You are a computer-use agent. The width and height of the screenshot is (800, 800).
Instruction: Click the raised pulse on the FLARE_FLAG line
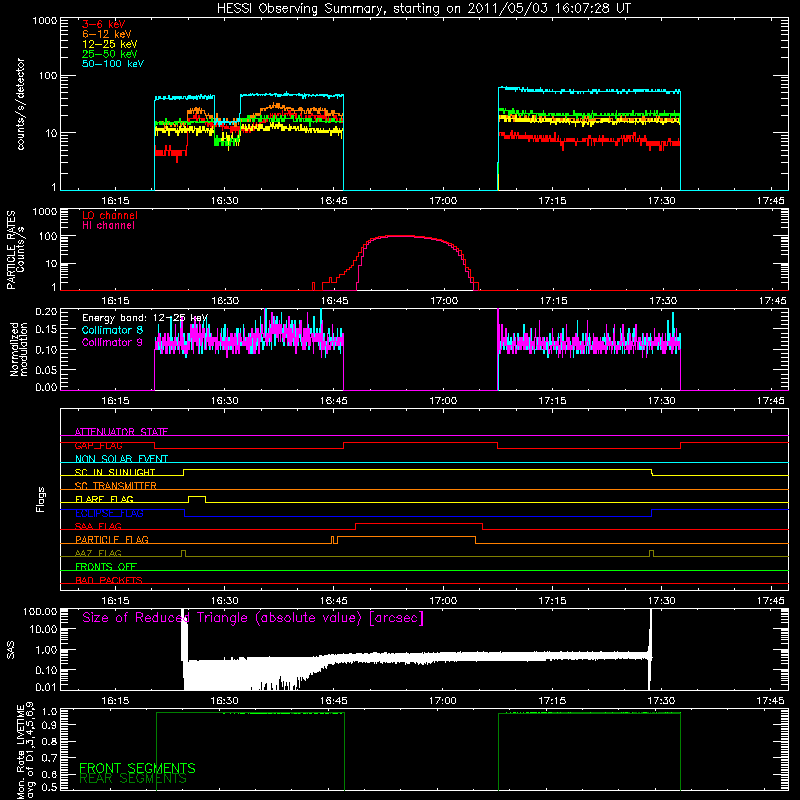[197, 498]
